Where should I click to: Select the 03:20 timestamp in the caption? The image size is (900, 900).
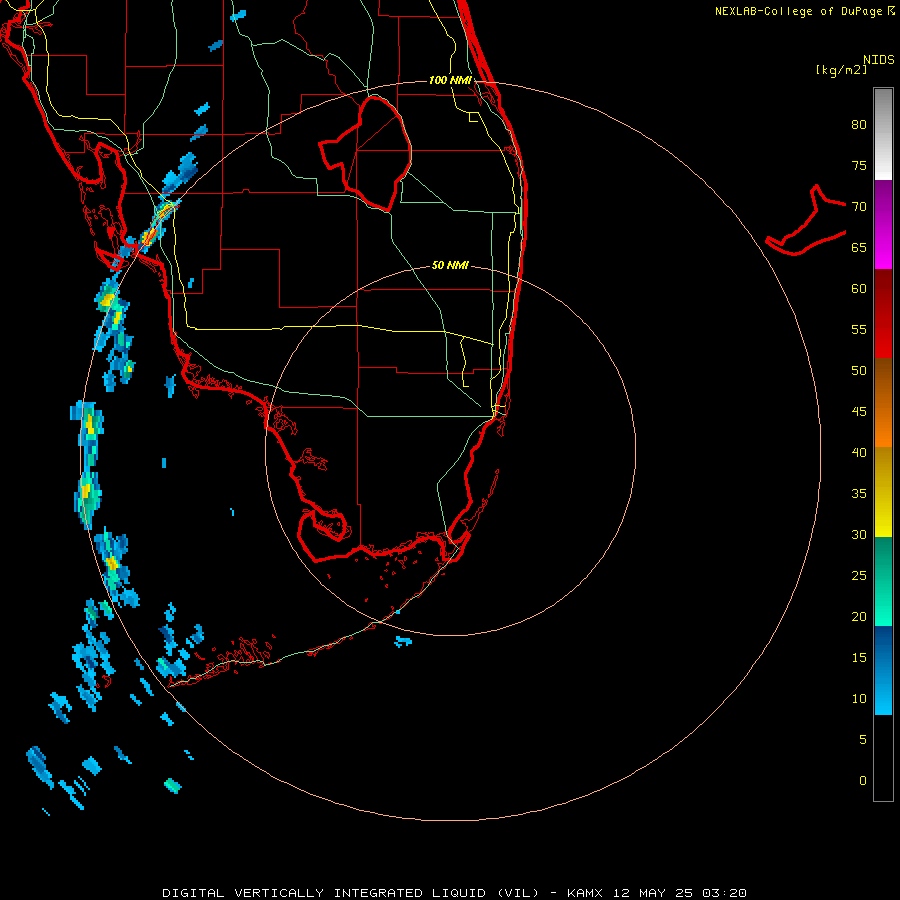point(726,893)
